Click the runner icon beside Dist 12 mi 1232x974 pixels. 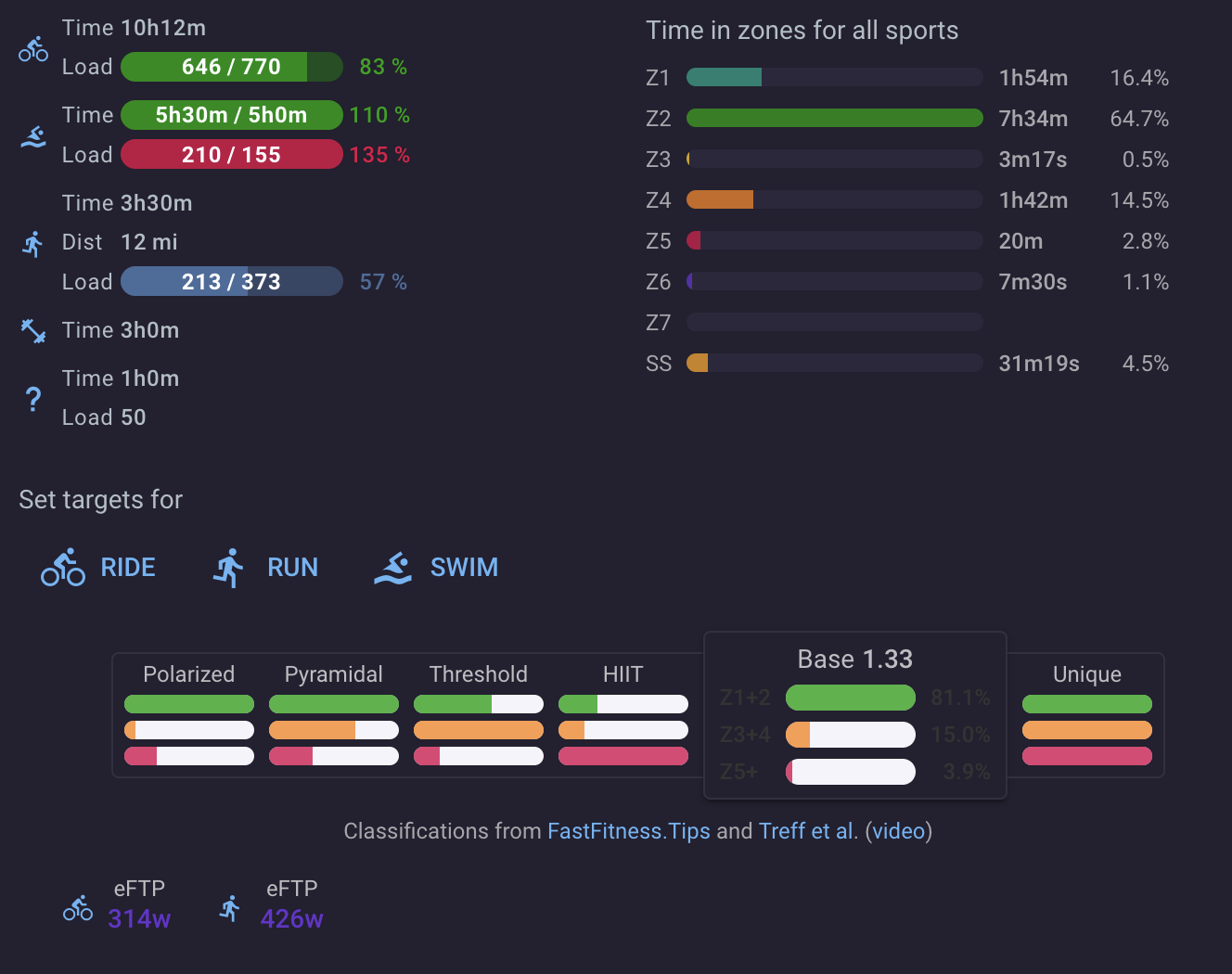(33, 244)
